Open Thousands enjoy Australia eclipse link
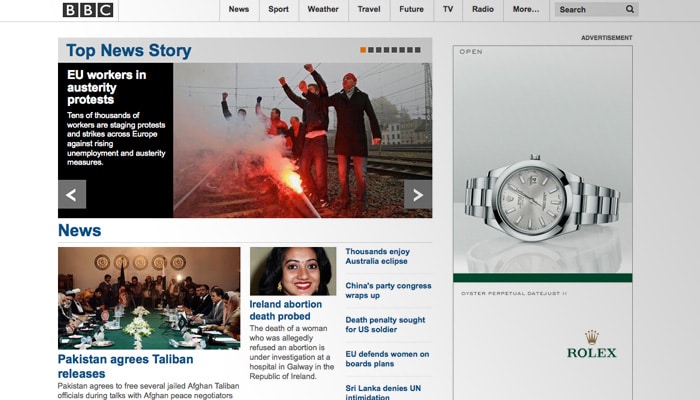Viewport: 700px width, 400px height. point(378,258)
